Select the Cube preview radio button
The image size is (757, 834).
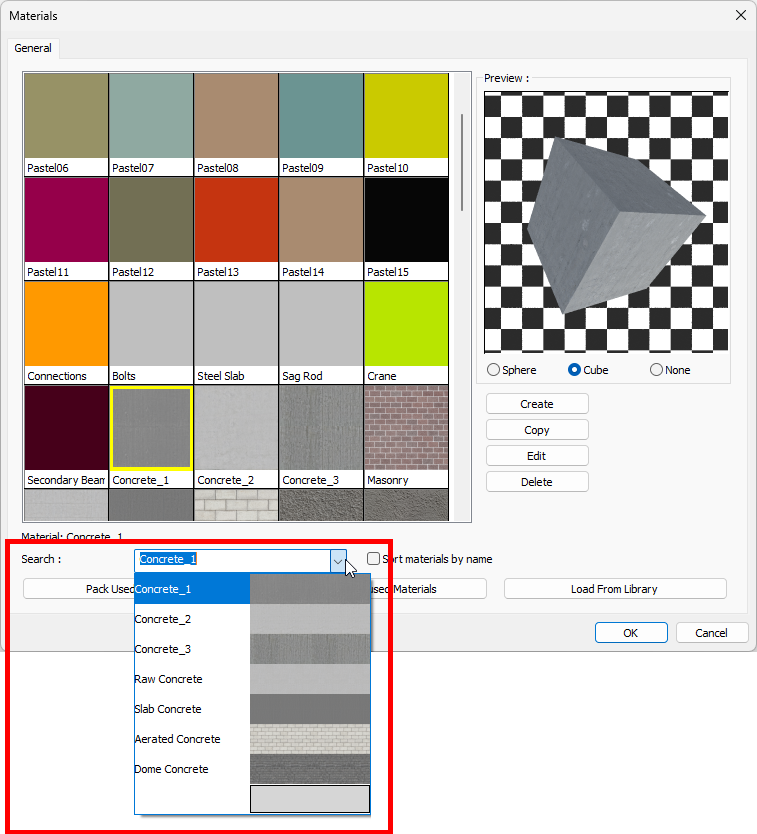tap(575, 370)
